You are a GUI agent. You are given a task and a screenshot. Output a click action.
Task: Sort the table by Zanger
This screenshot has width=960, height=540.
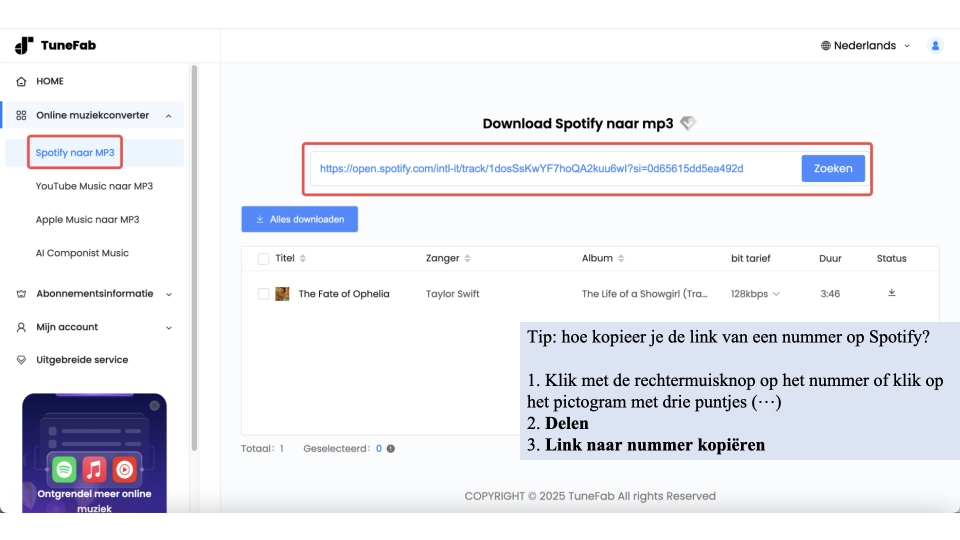coord(468,259)
